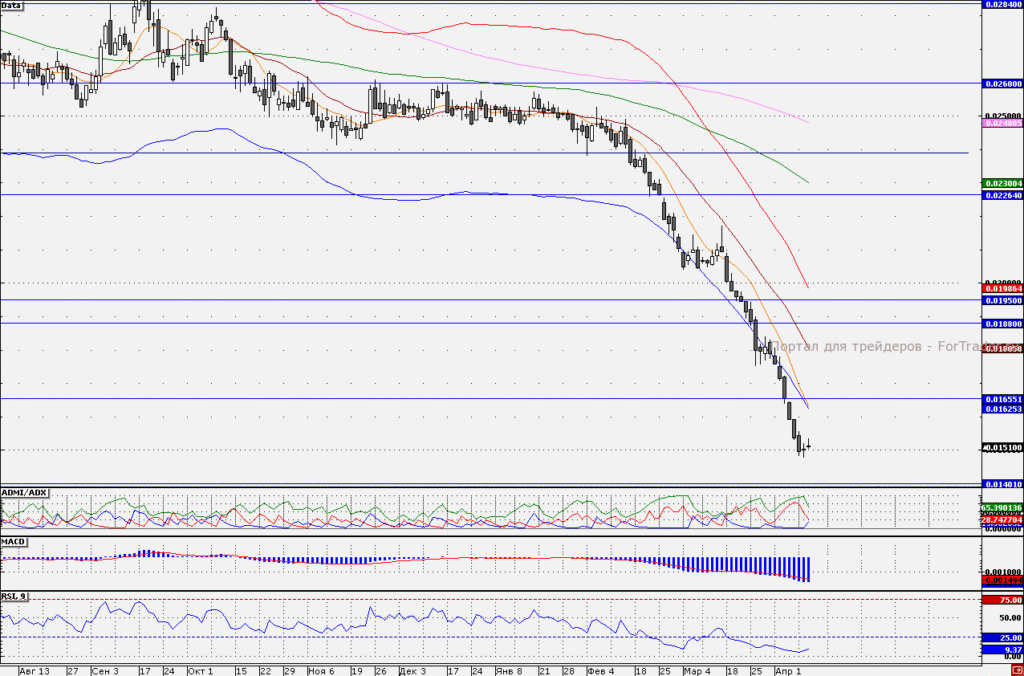This screenshot has height=676, width=1024.
Task: Click the 0.016253 price level label
Action: click(1003, 409)
